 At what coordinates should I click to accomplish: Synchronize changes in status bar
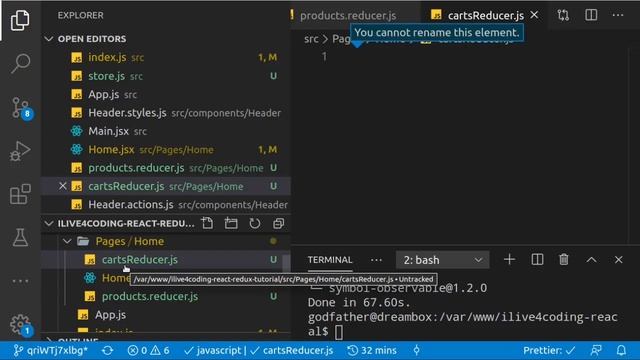point(108,351)
